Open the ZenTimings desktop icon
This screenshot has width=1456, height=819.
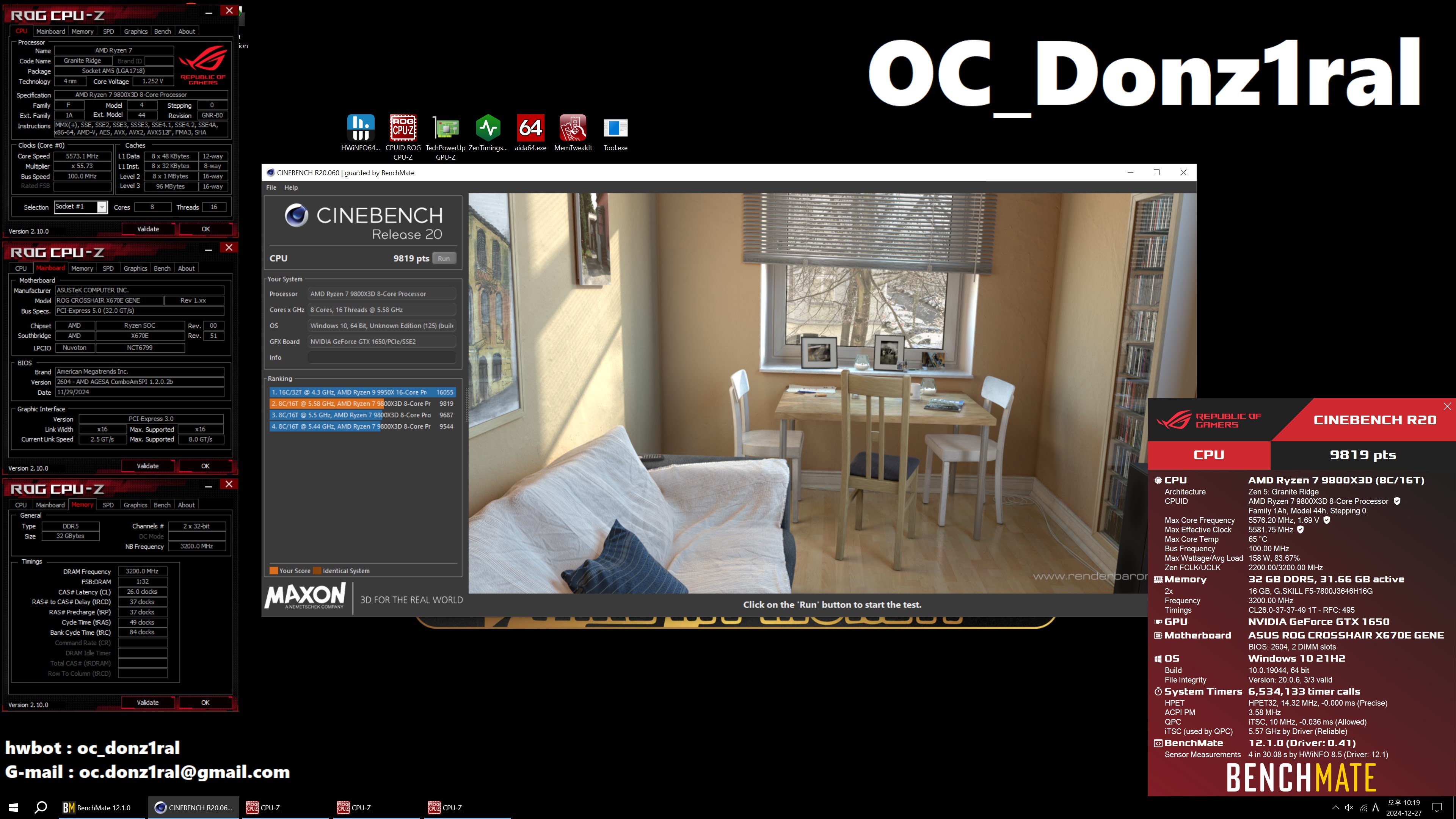click(x=488, y=133)
